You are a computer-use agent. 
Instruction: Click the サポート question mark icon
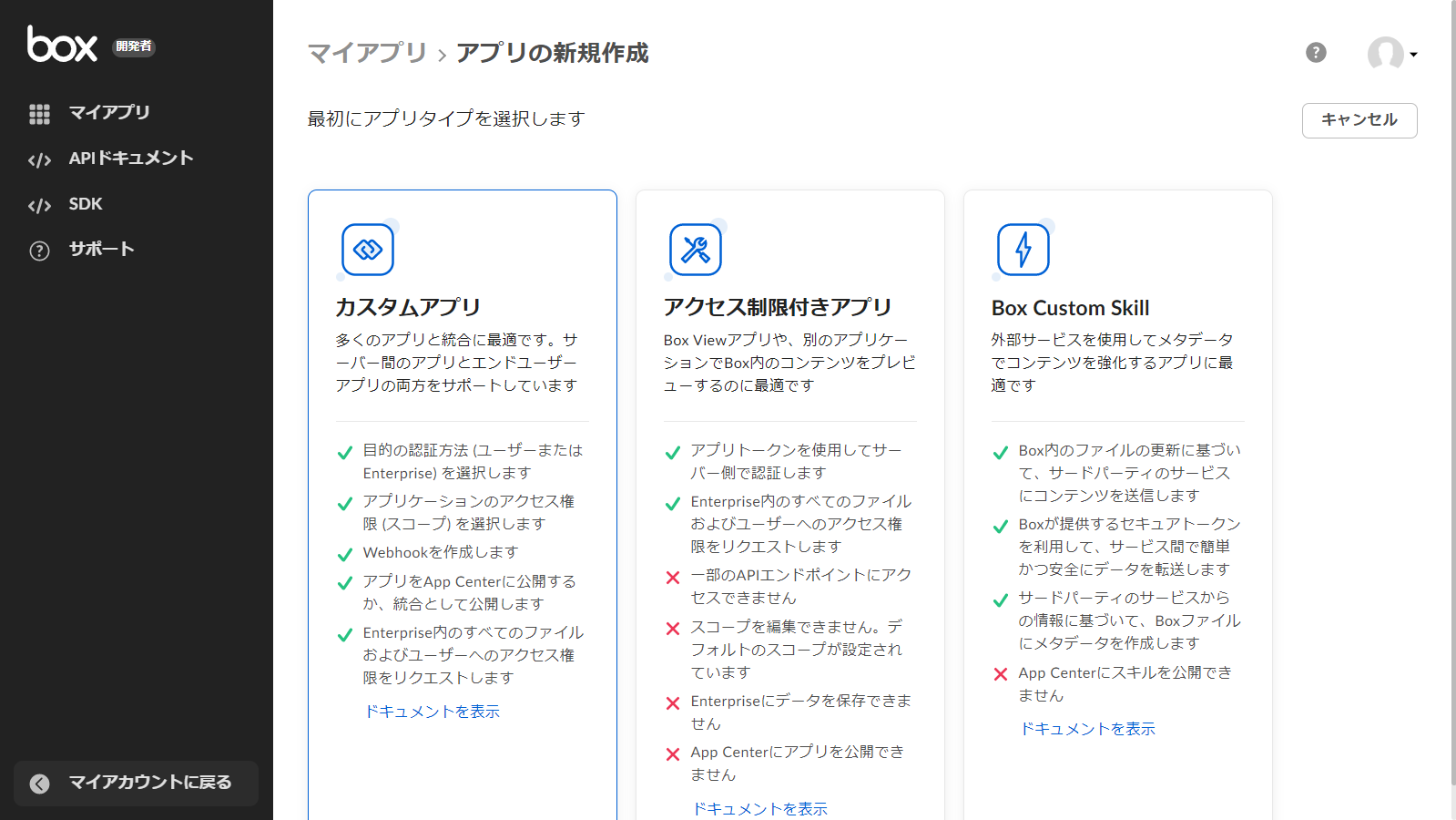point(39,251)
